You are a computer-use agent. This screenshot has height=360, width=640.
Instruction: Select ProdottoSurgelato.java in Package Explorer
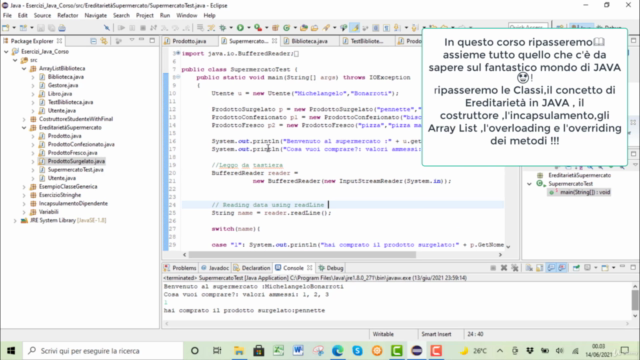[76, 161]
